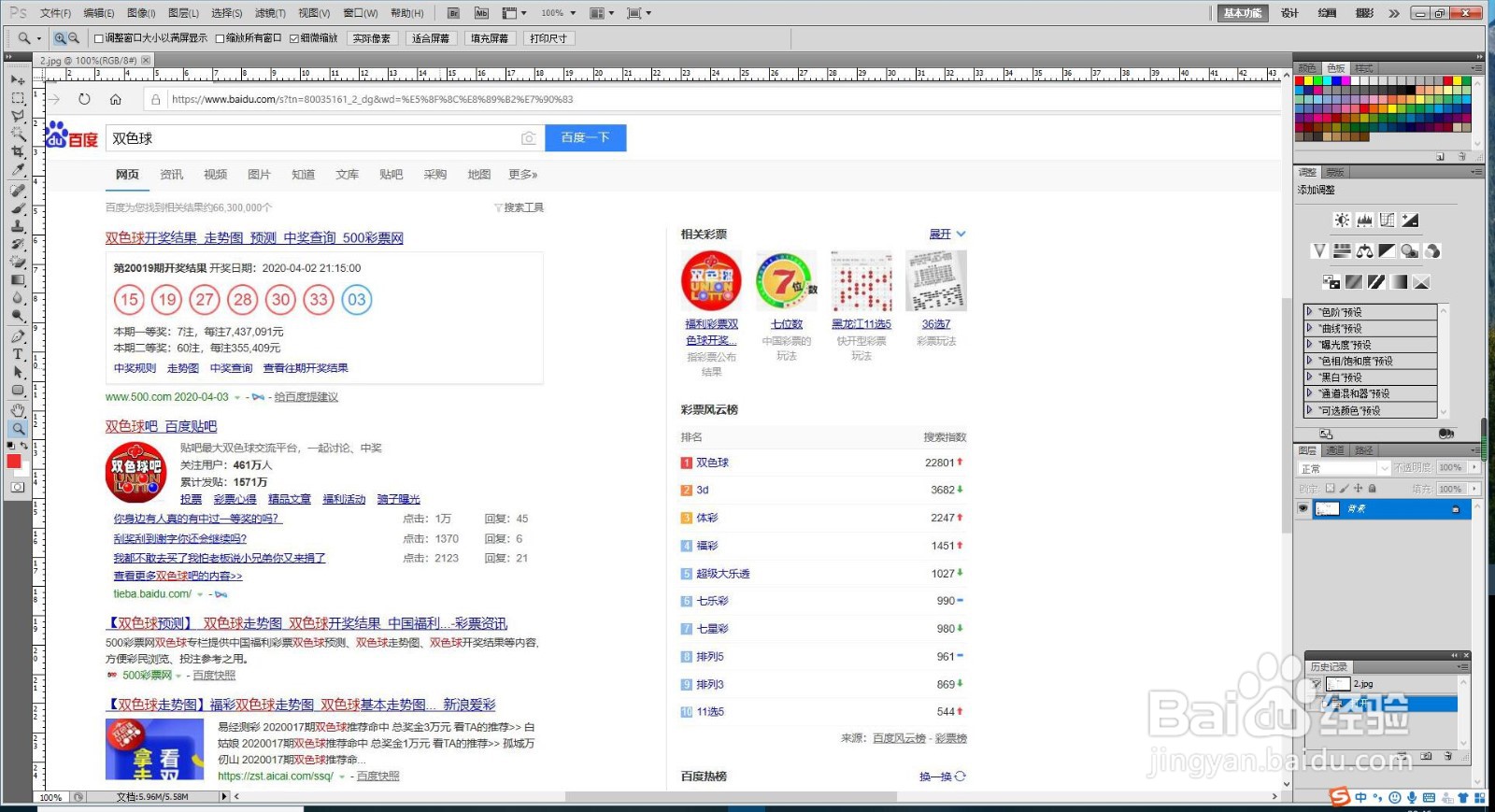Launch Mini Bridge from Mb icon
1495x812 pixels.
point(481,13)
